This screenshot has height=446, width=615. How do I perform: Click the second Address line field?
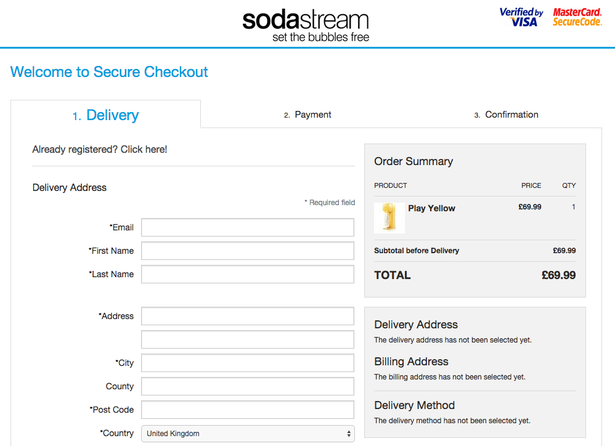[x=248, y=340]
